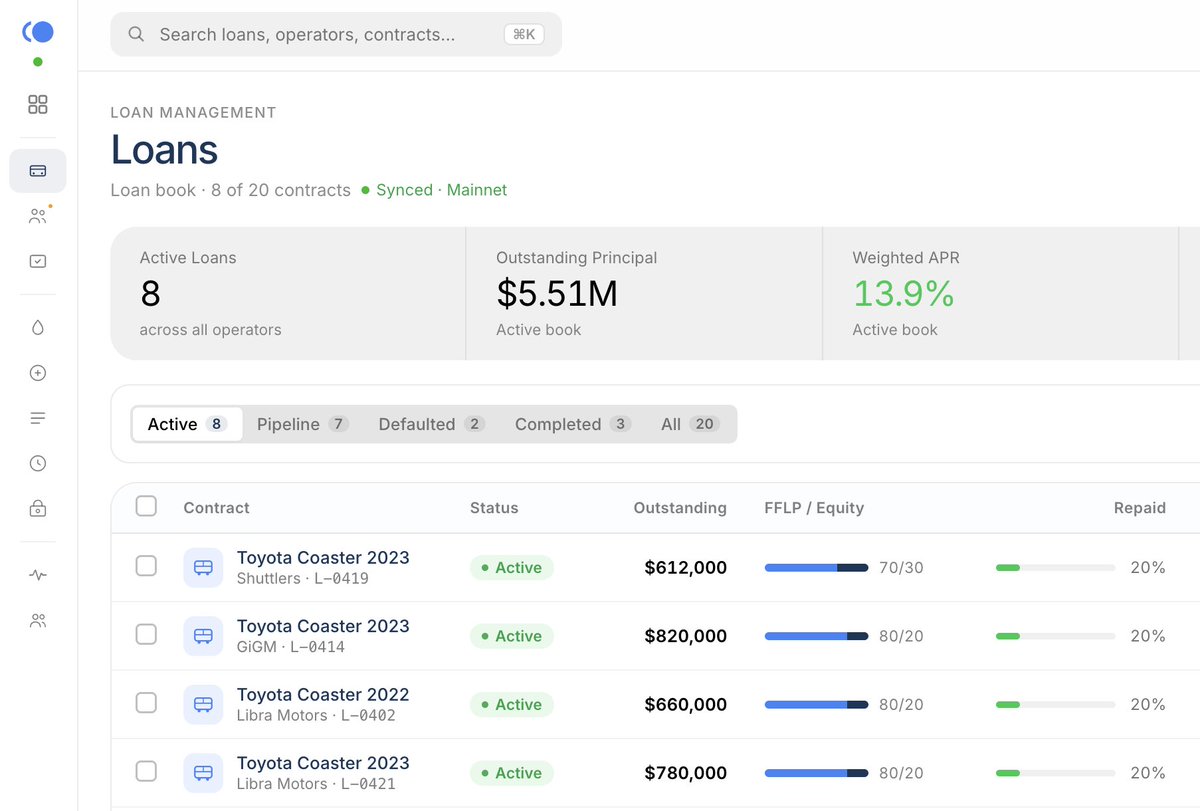Open the people icon with orange notification dot
Screen dimensions: 1200x811
(x=38, y=216)
